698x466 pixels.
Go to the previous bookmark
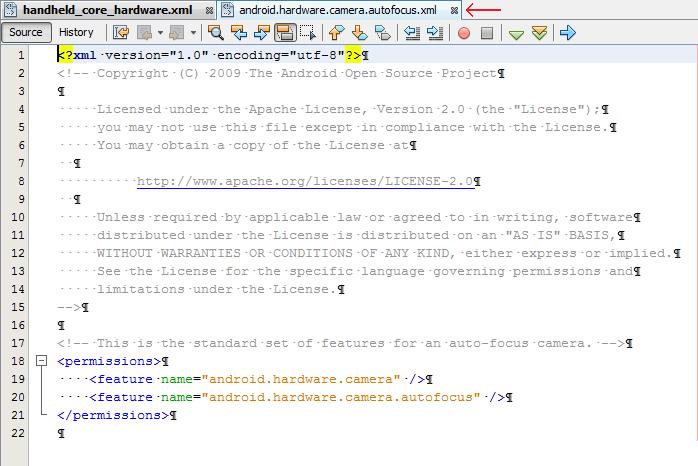337,33
